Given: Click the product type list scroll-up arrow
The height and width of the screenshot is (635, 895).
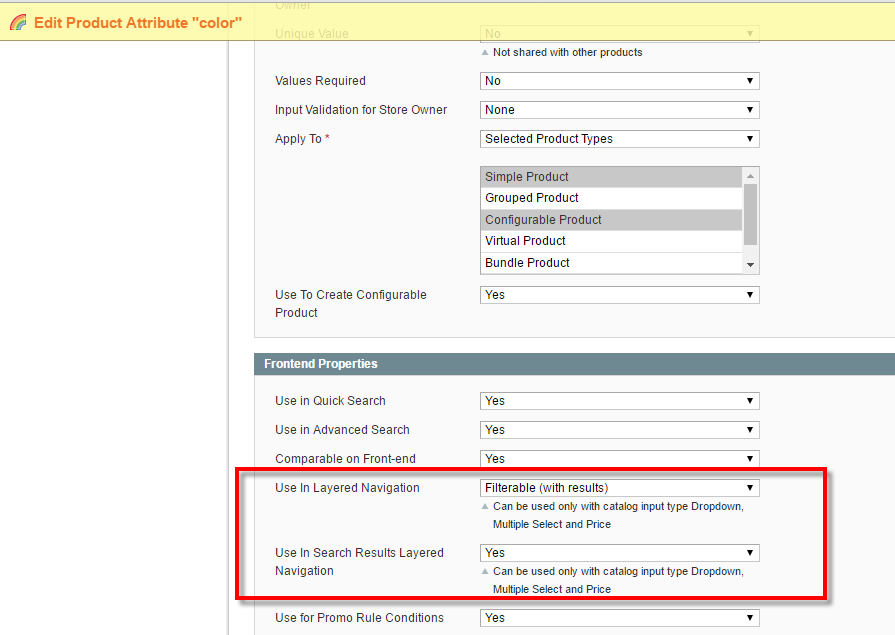Looking at the screenshot, I should 750,176.
